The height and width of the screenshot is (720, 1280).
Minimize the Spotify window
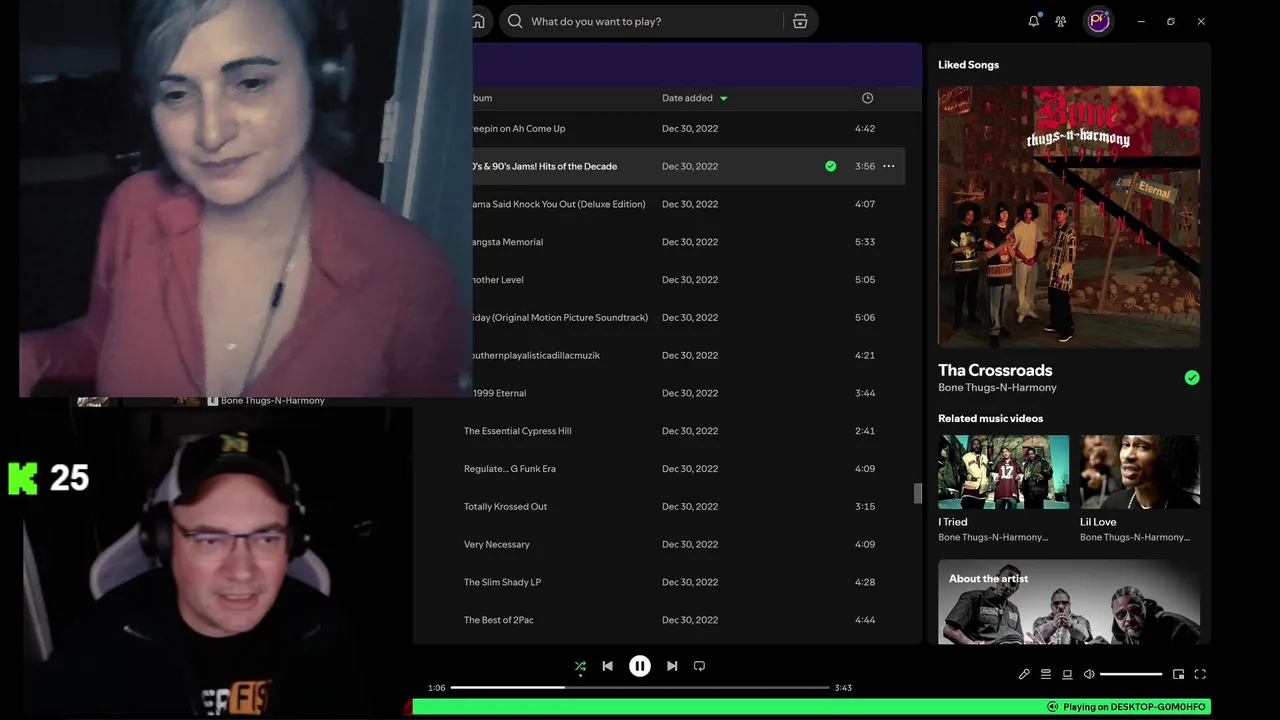pos(1141,21)
